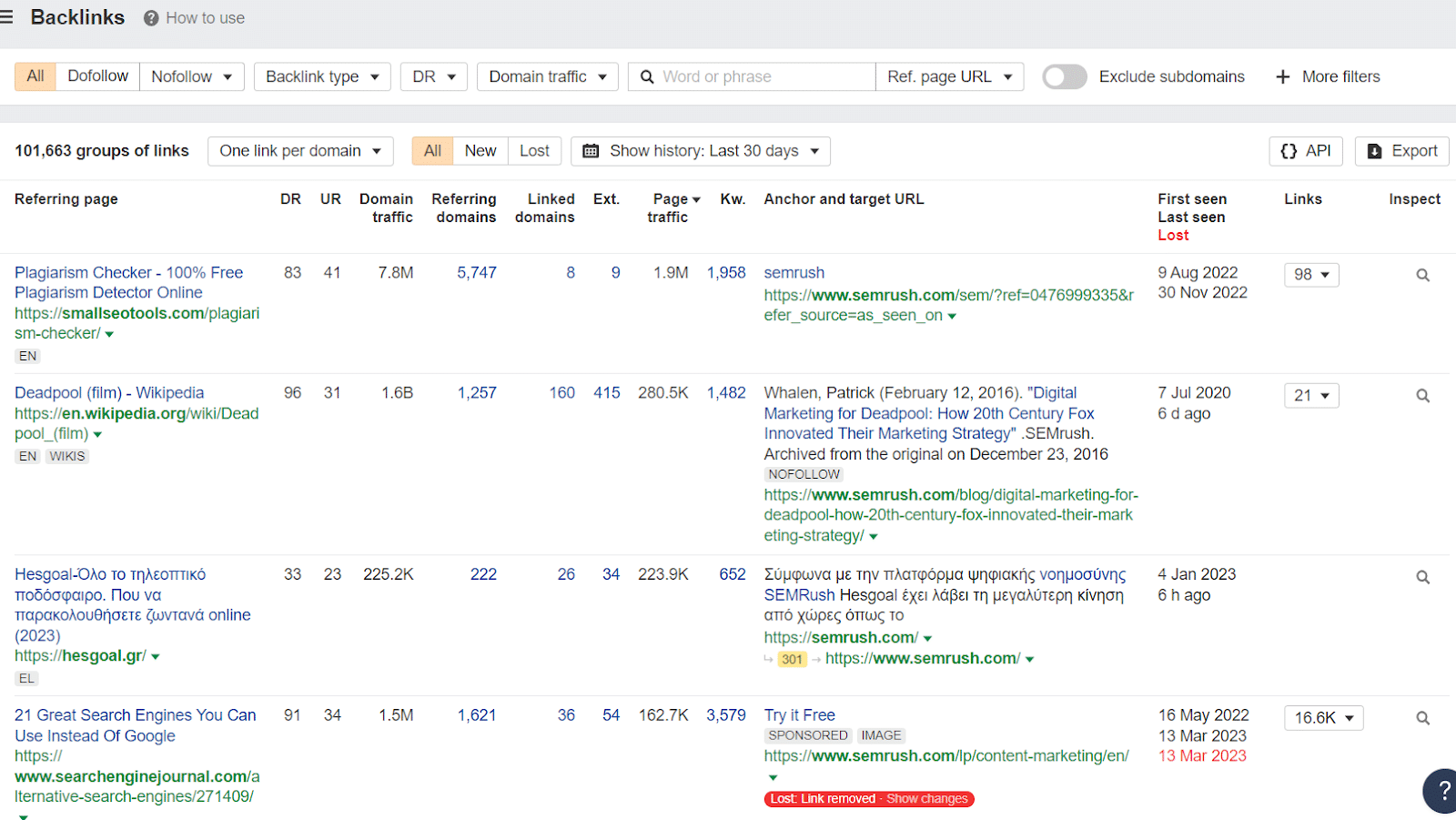Image resolution: width=1456 pixels, height=820 pixels.
Task: Click the Word or phrase search field
Action: point(764,76)
